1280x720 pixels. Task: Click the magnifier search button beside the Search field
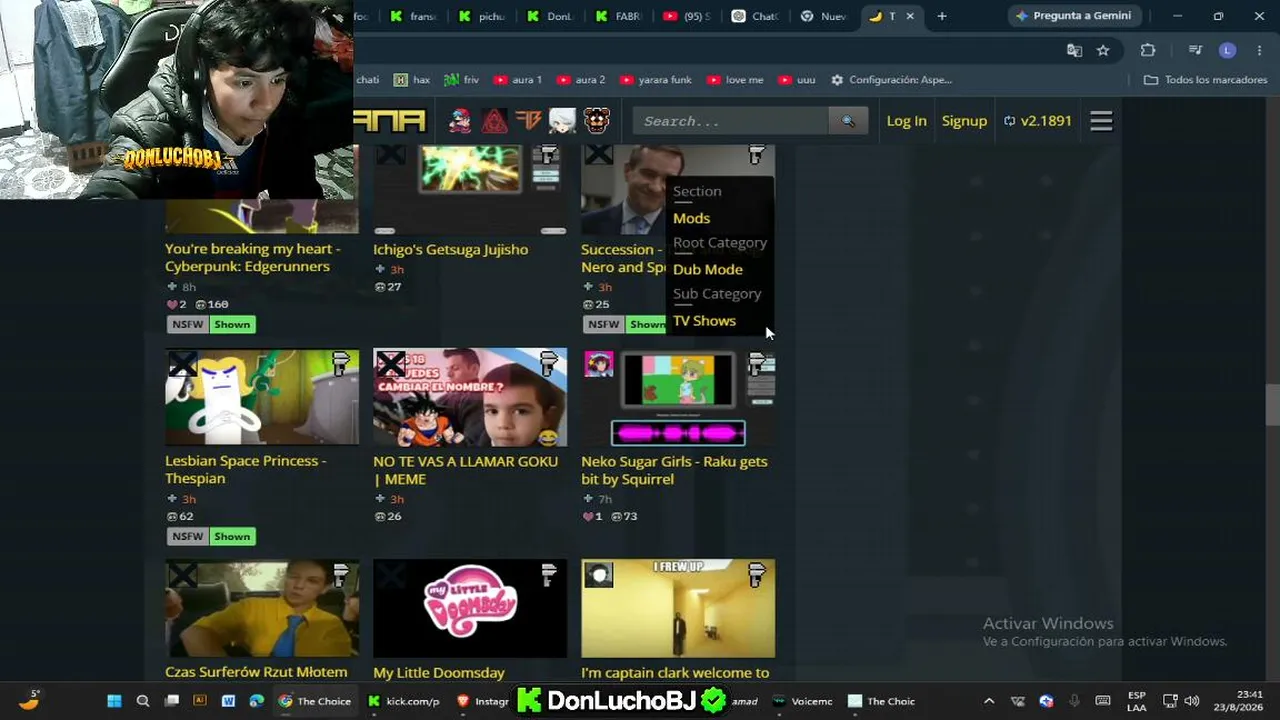(848, 121)
